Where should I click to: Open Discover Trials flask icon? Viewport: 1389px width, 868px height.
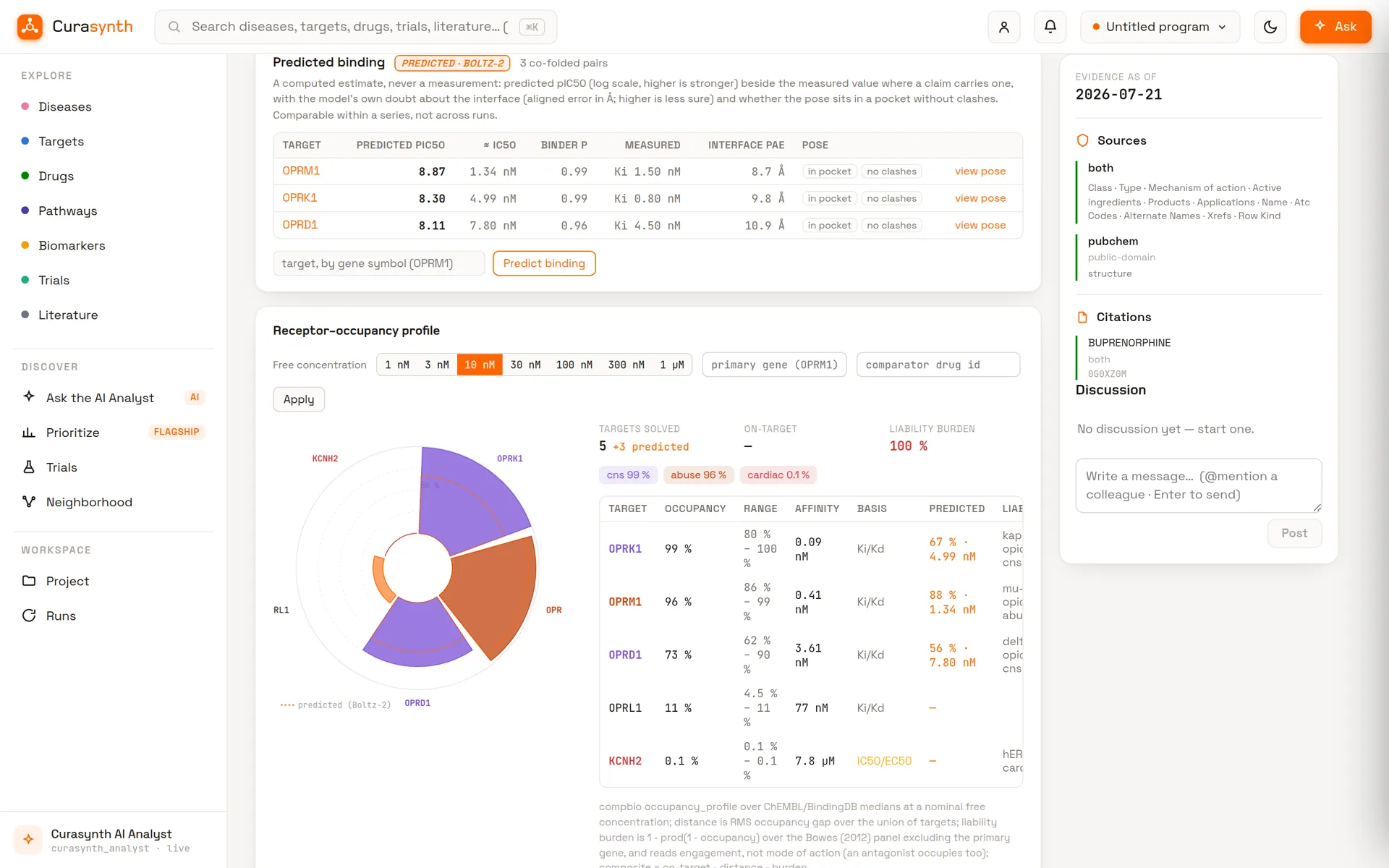pos(29,467)
